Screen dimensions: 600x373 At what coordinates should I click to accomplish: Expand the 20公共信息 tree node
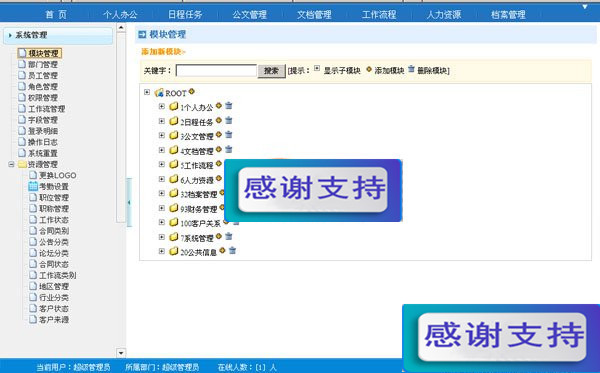(x=161, y=251)
